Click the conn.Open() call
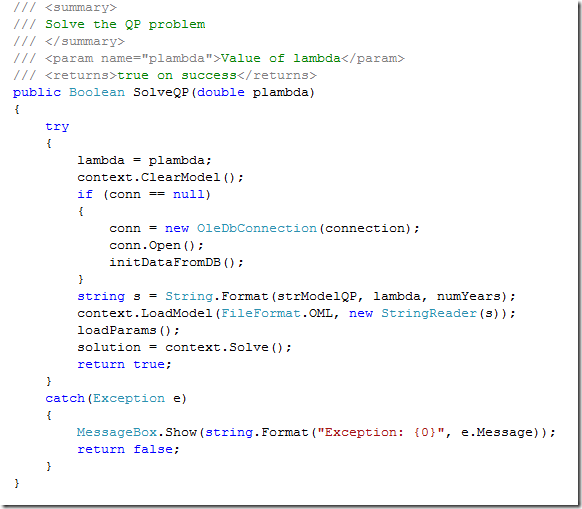 (156, 245)
